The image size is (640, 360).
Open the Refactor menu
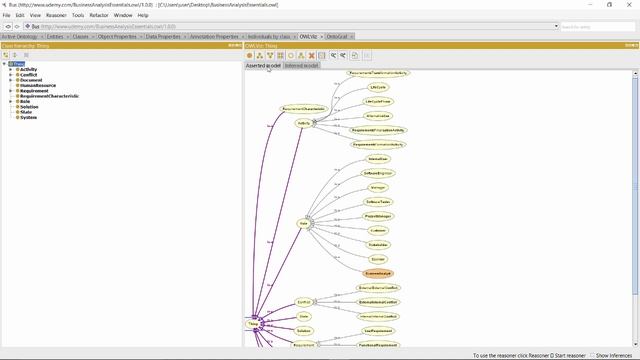click(x=99, y=15)
